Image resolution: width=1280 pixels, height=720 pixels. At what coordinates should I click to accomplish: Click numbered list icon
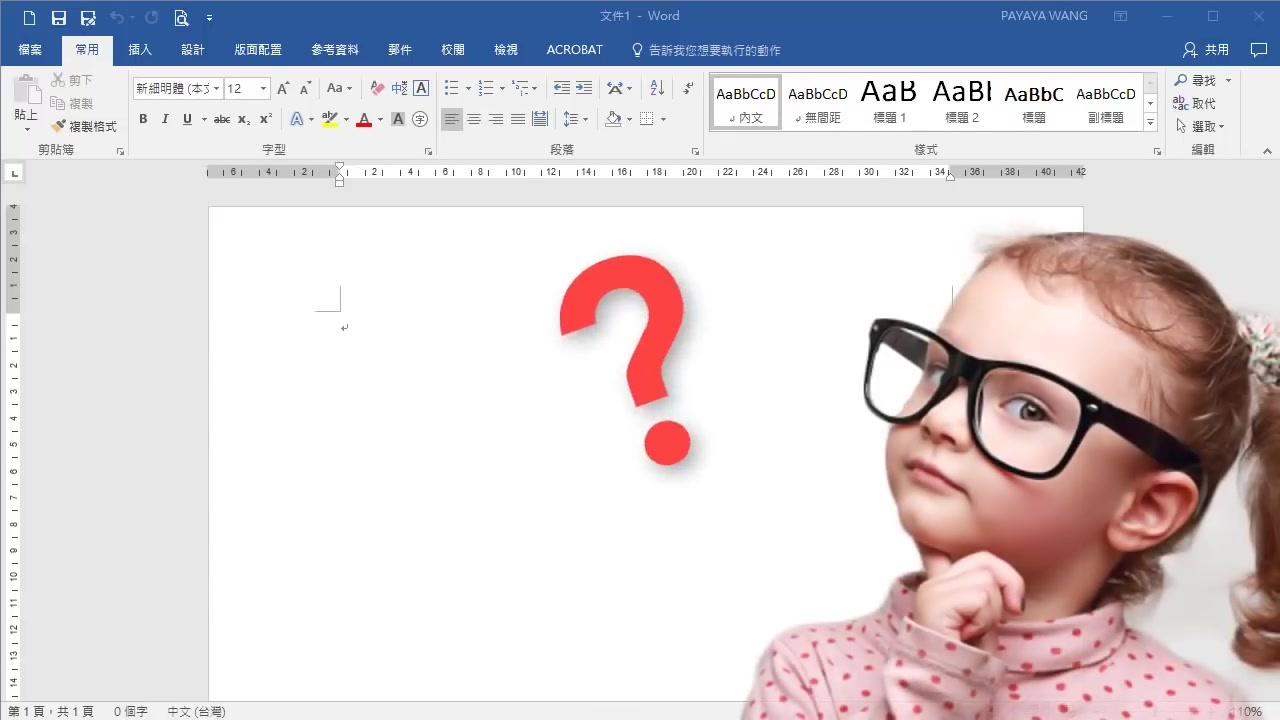(x=486, y=88)
